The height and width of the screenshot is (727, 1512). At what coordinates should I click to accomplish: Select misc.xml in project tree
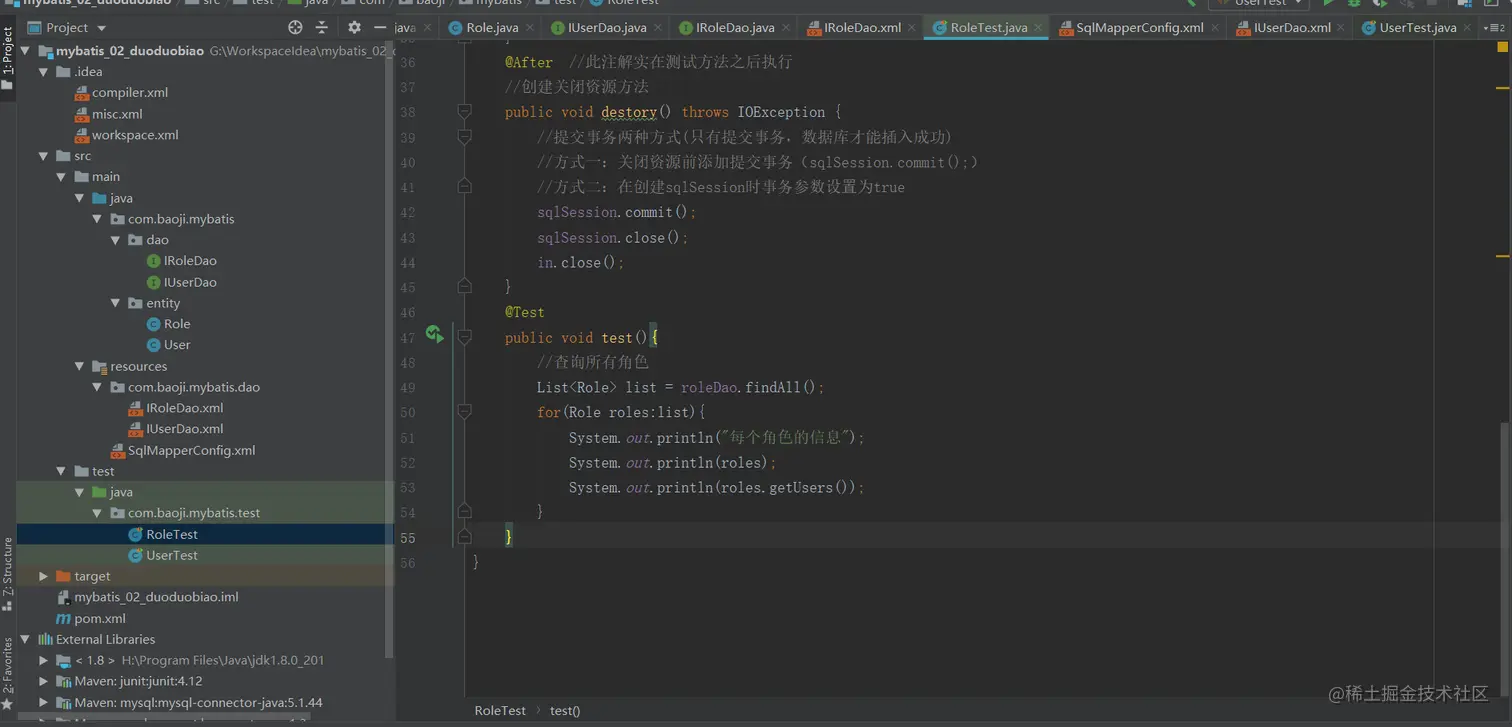(109, 114)
